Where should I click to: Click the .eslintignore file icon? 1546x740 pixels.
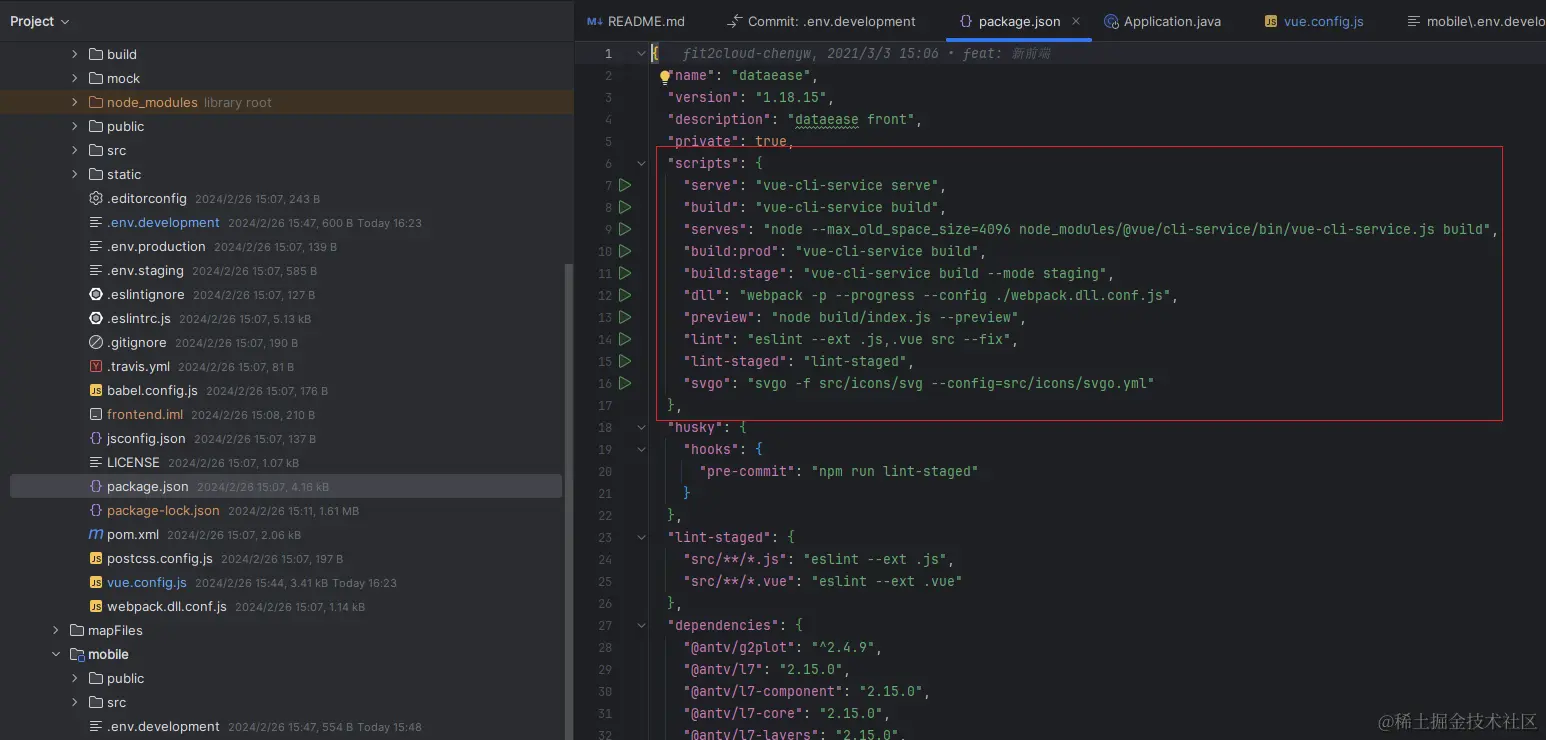(96, 294)
